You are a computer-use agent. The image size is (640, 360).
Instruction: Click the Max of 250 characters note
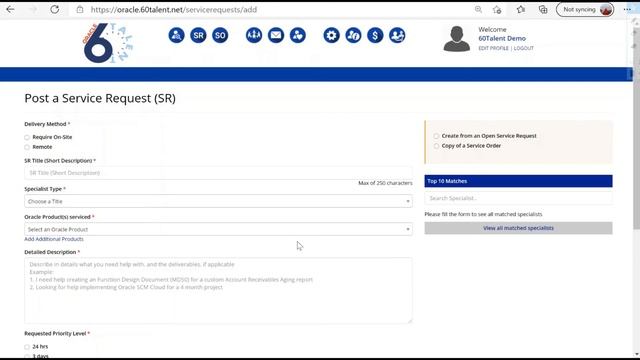tap(385, 183)
